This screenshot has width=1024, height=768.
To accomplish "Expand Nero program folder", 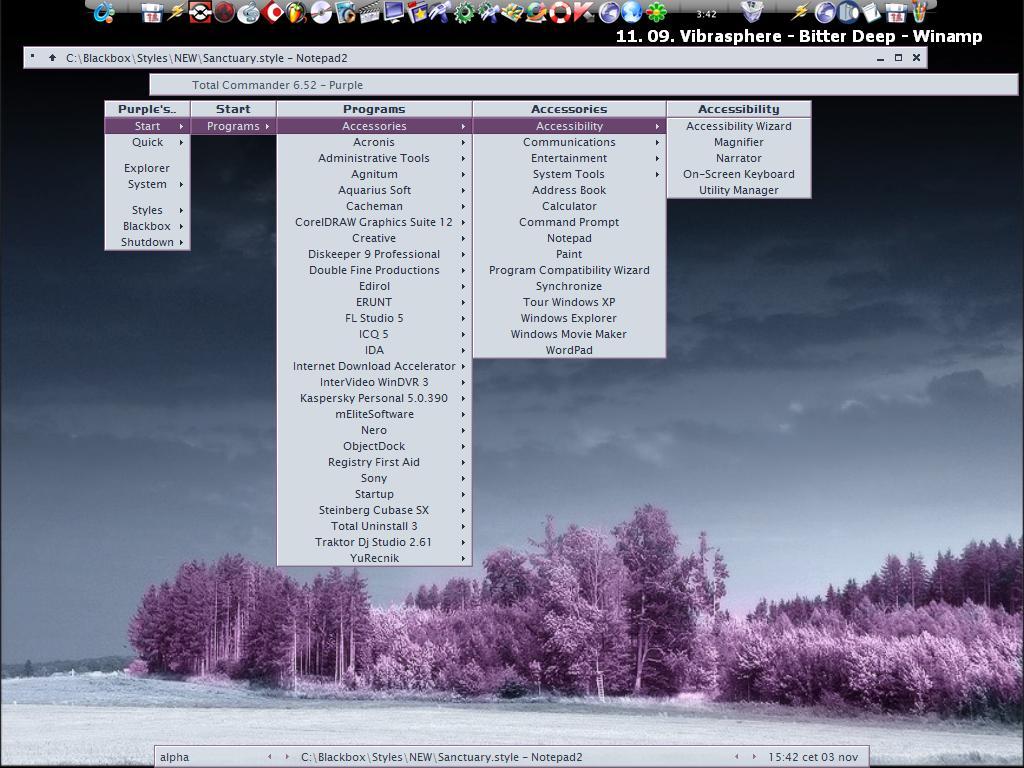I will [x=374, y=430].
